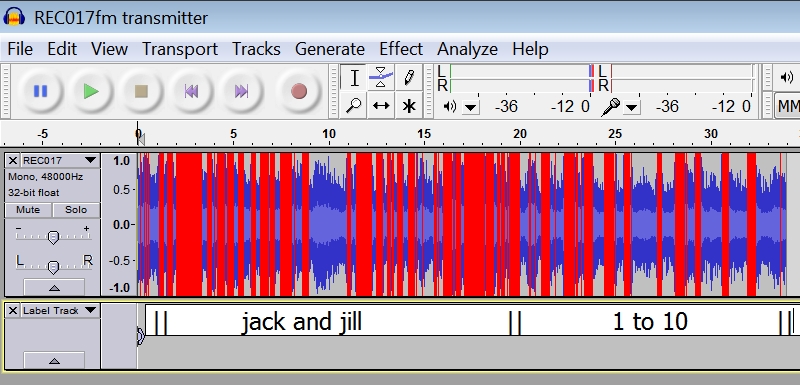This screenshot has width=800, height=385.
Task: Solo the REC017 track
Action: coord(76,210)
